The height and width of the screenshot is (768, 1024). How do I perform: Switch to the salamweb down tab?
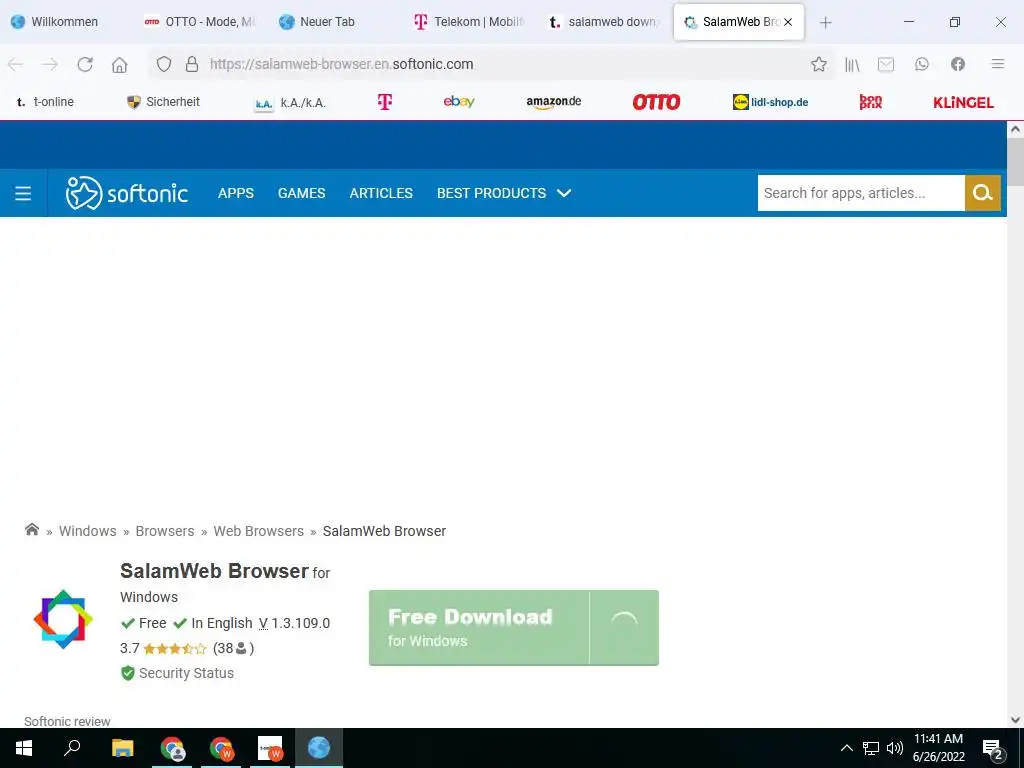(603, 22)
